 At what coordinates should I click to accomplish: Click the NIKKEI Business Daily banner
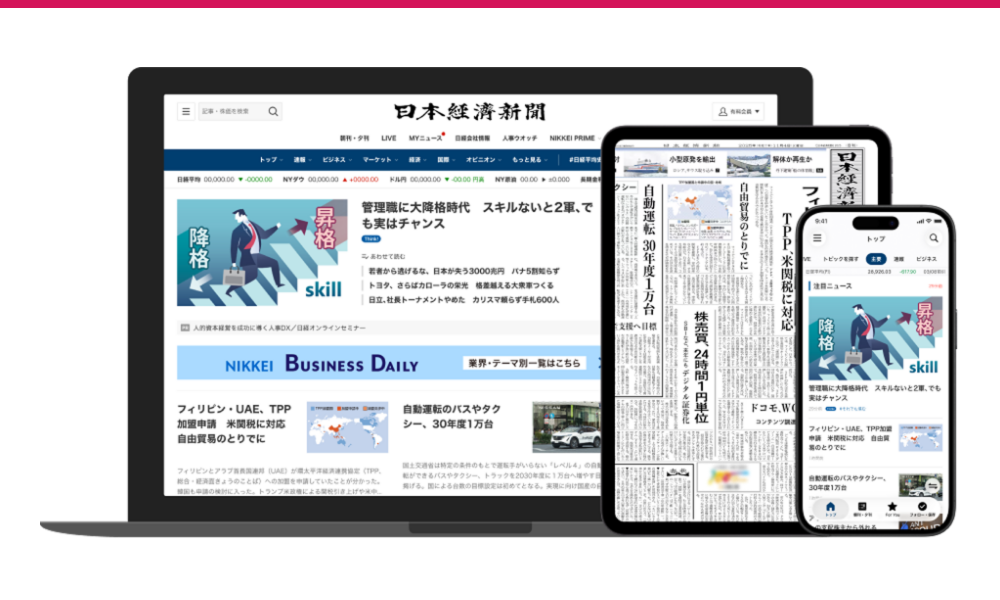point(388,363)
